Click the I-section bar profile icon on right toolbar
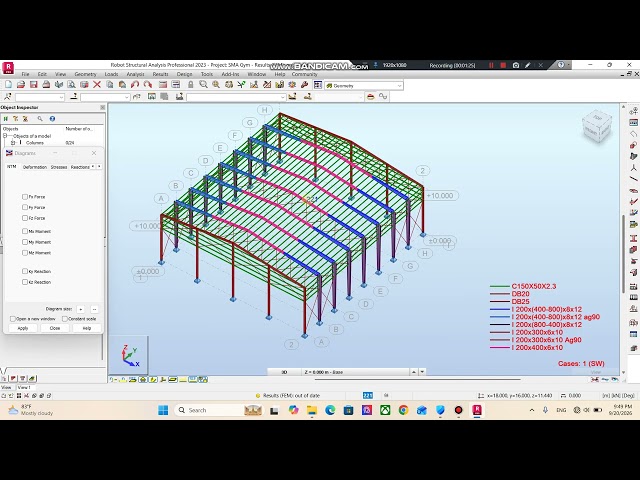The width and height of the screenshot is (640, 480). tap(633, 238)
